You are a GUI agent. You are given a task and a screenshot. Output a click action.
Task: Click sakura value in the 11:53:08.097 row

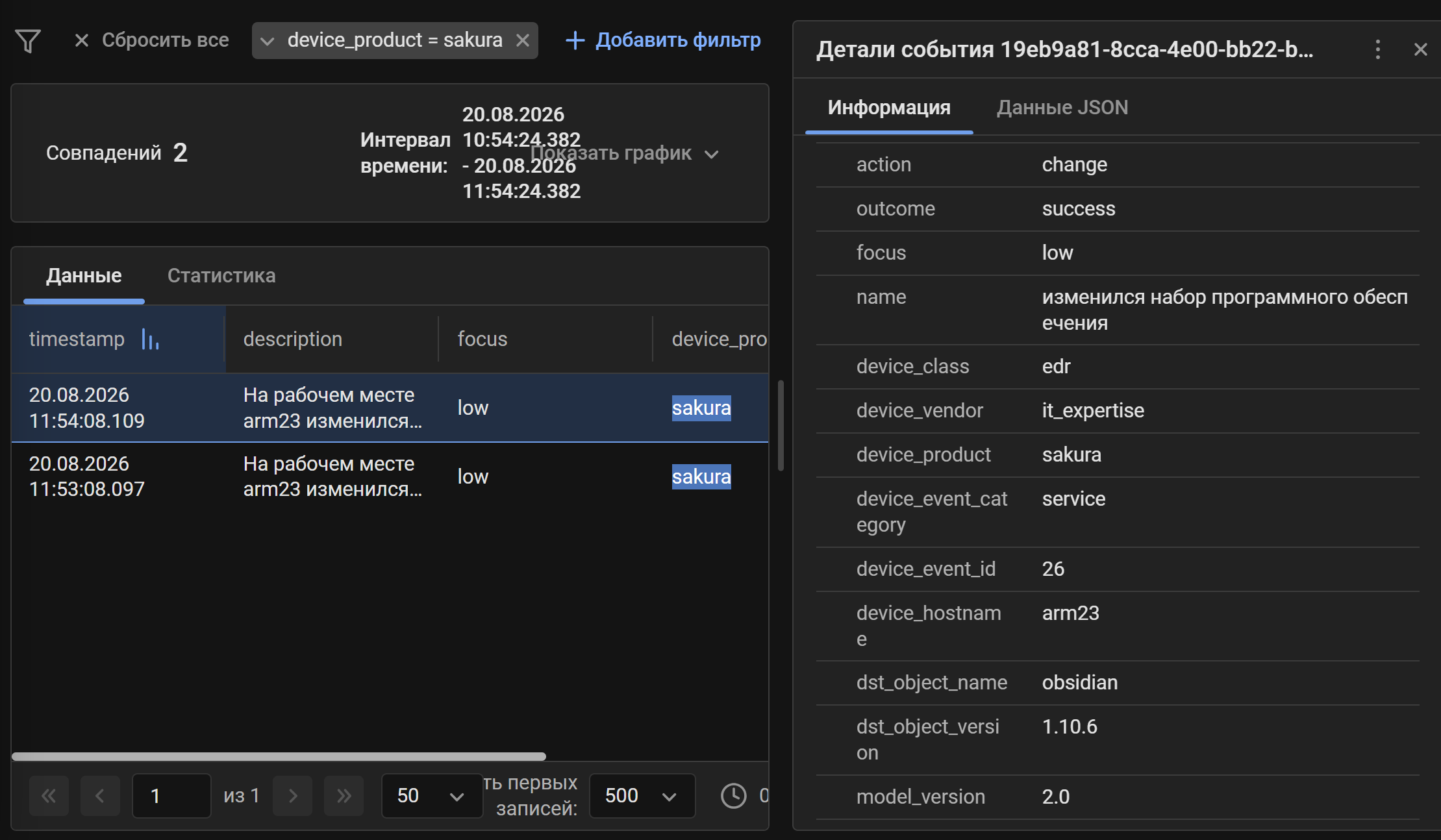coord(701,476)
